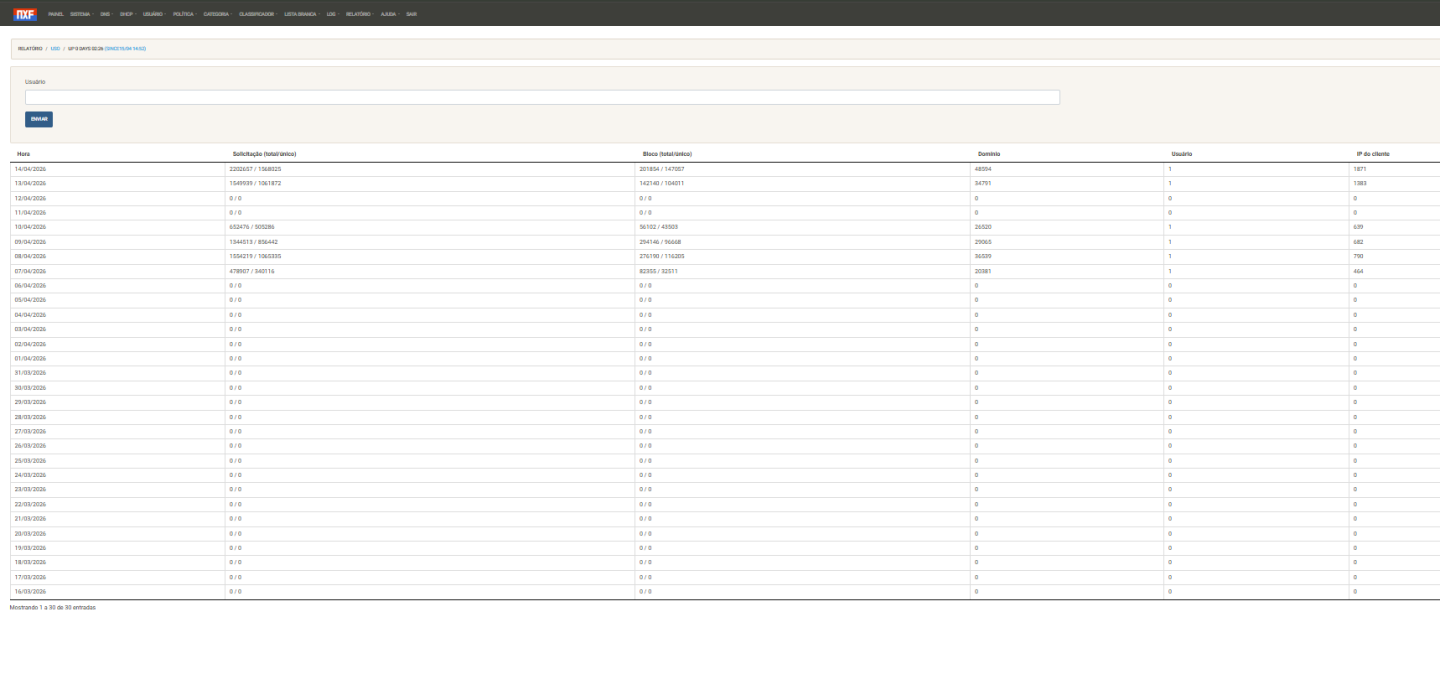Viewport: 1440px width, 674px height.
Task: Open the LOG breadcrumb link
Action: (56, 47)
